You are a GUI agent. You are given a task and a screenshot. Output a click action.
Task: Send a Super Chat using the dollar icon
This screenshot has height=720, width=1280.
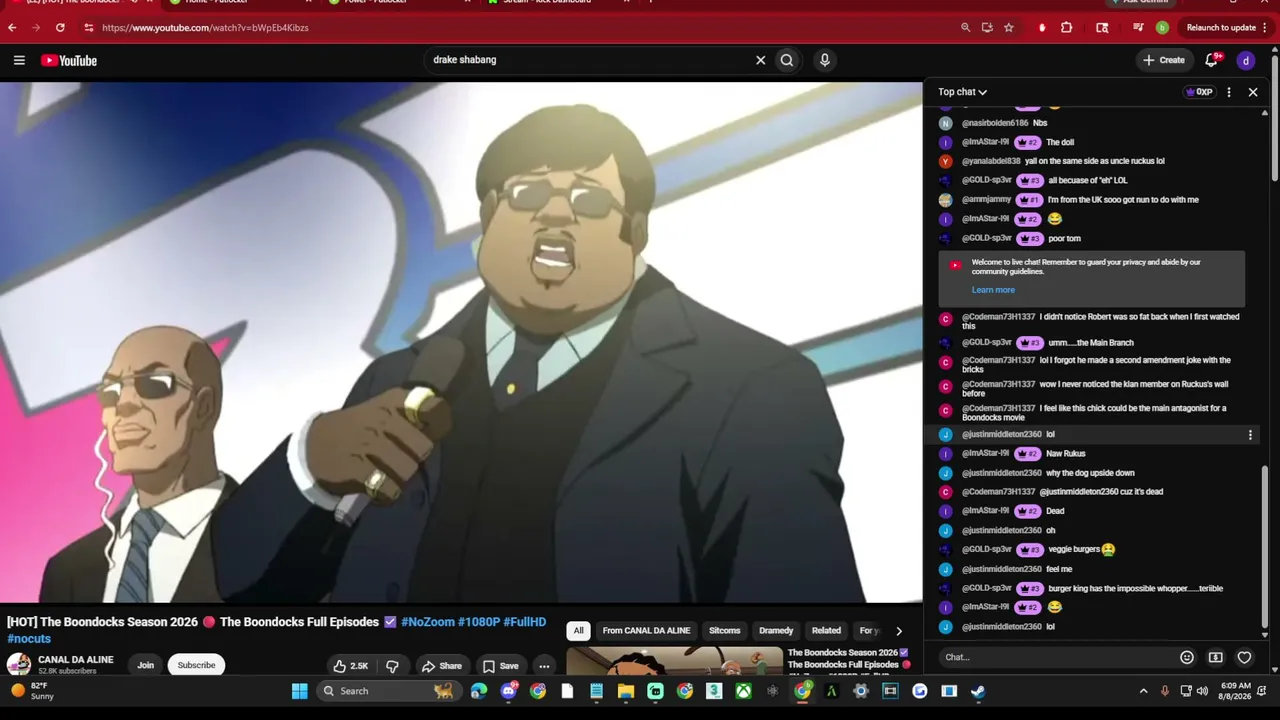pos(1216,657)
